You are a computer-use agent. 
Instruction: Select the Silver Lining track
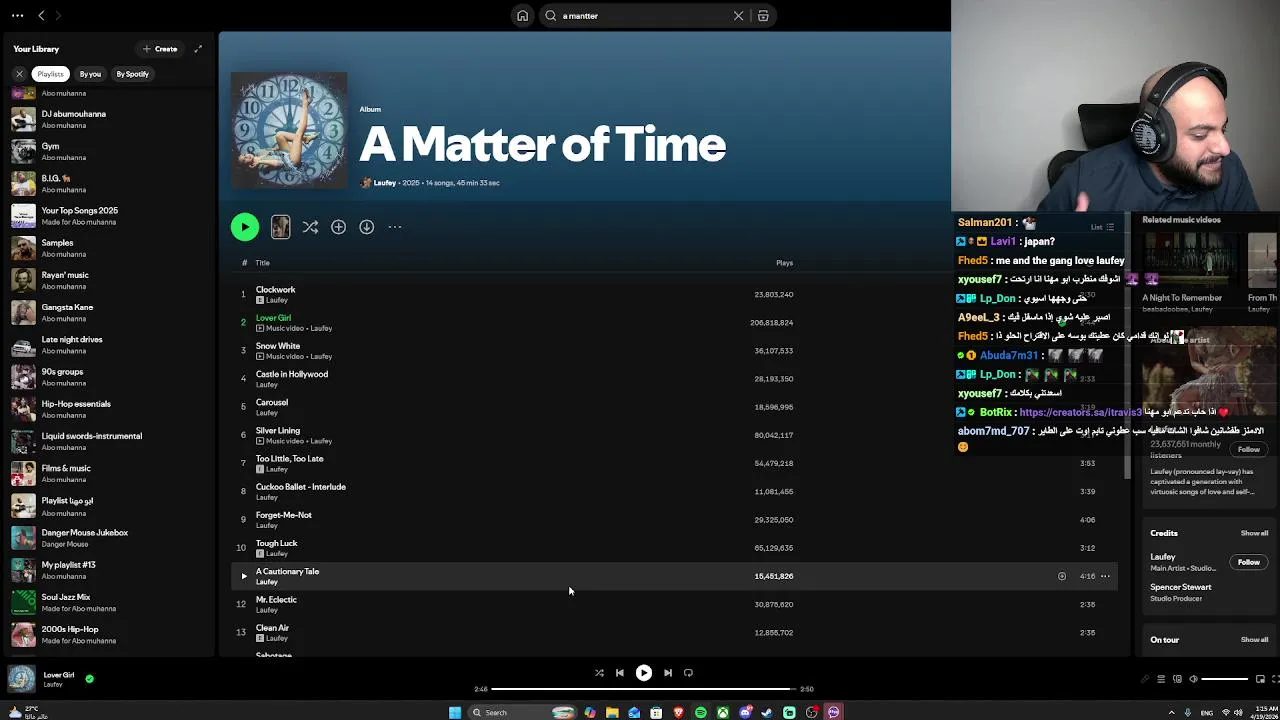tap(675, 435)
